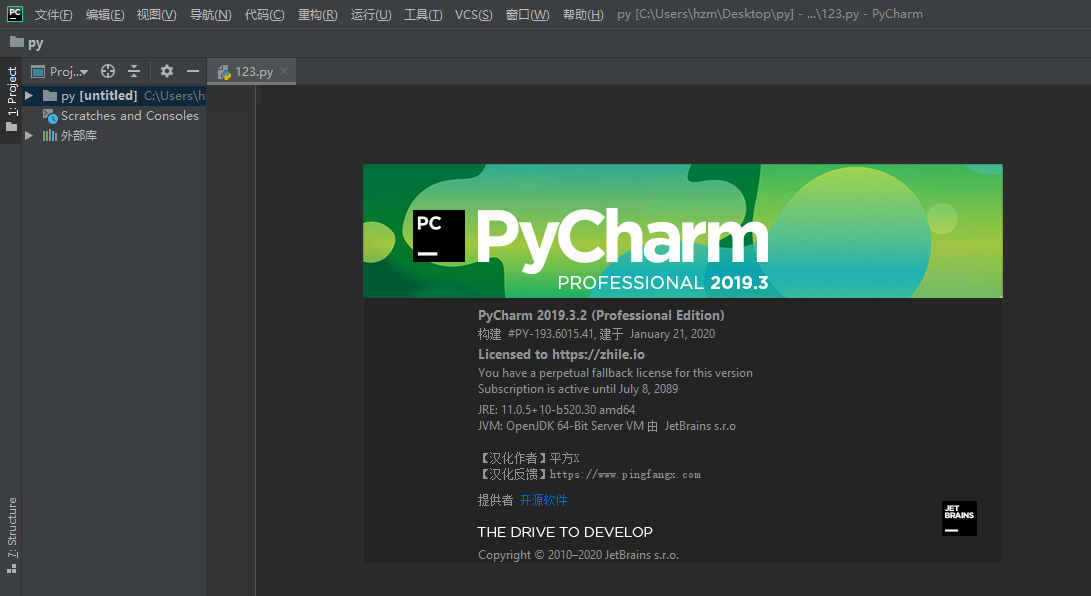Open the VCS(S) menu
The width and height of the screenshot is (1091, 596).
tap(473, 14)
